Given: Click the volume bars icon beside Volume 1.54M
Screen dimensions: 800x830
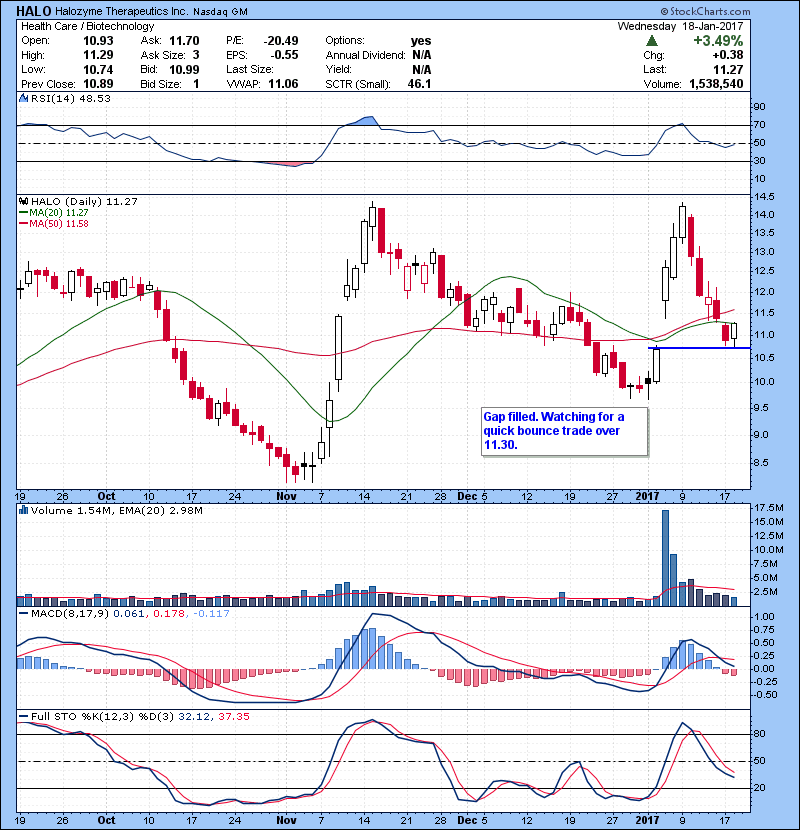Looking at the screenshot, I should [23, 511].
